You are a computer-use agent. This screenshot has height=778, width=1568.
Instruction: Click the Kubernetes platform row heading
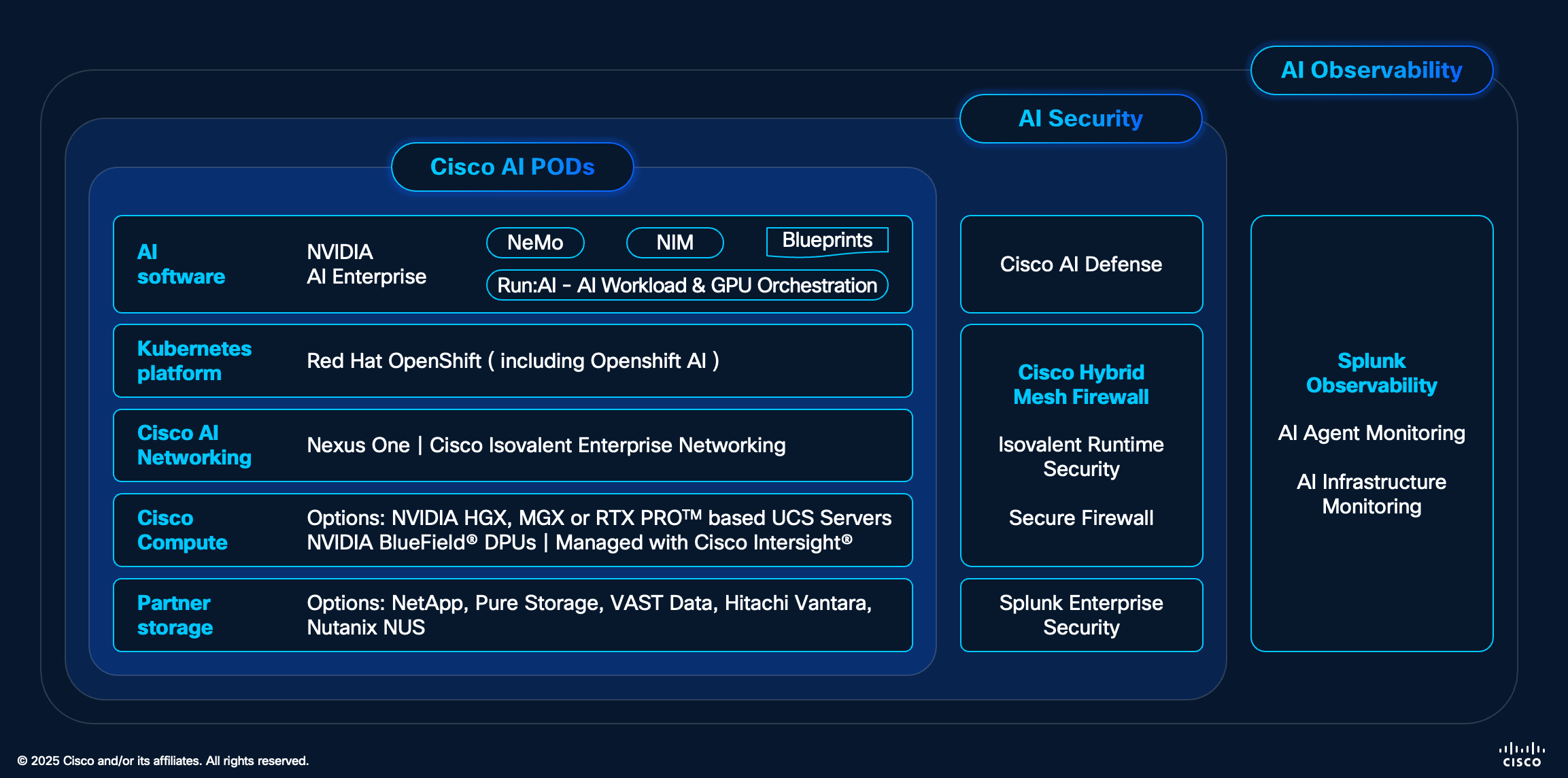(194, 360)
